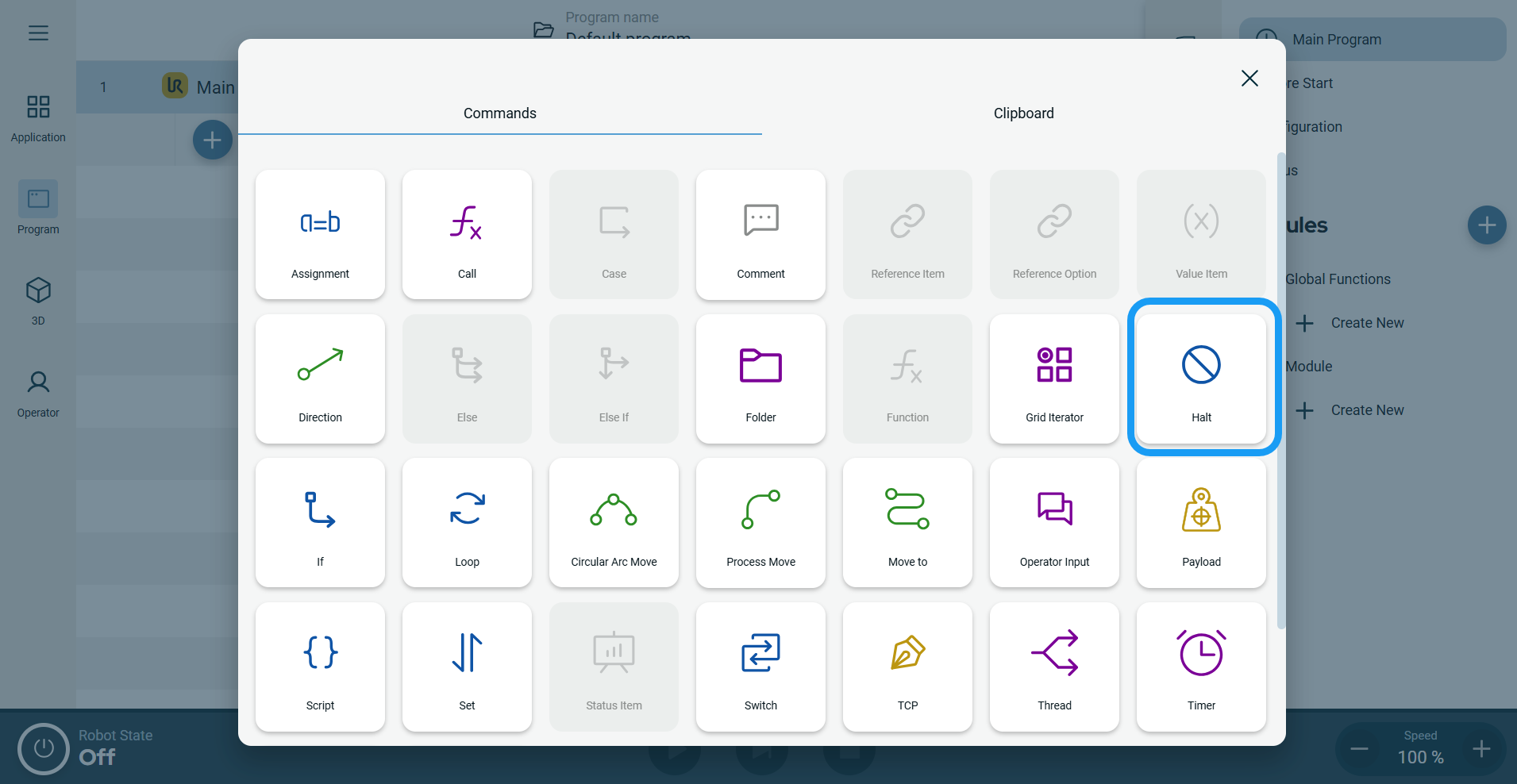
Task: Click the dialog's vertical scrollbar
Action: click(1280, 389)
